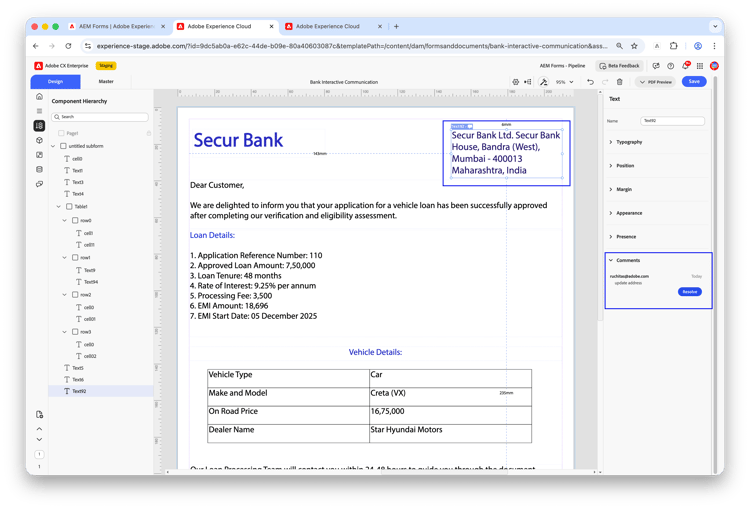Viewport: 750px width, 509px height.
Task: Open the layout fragments rail icon
Action: coord(39,155)
